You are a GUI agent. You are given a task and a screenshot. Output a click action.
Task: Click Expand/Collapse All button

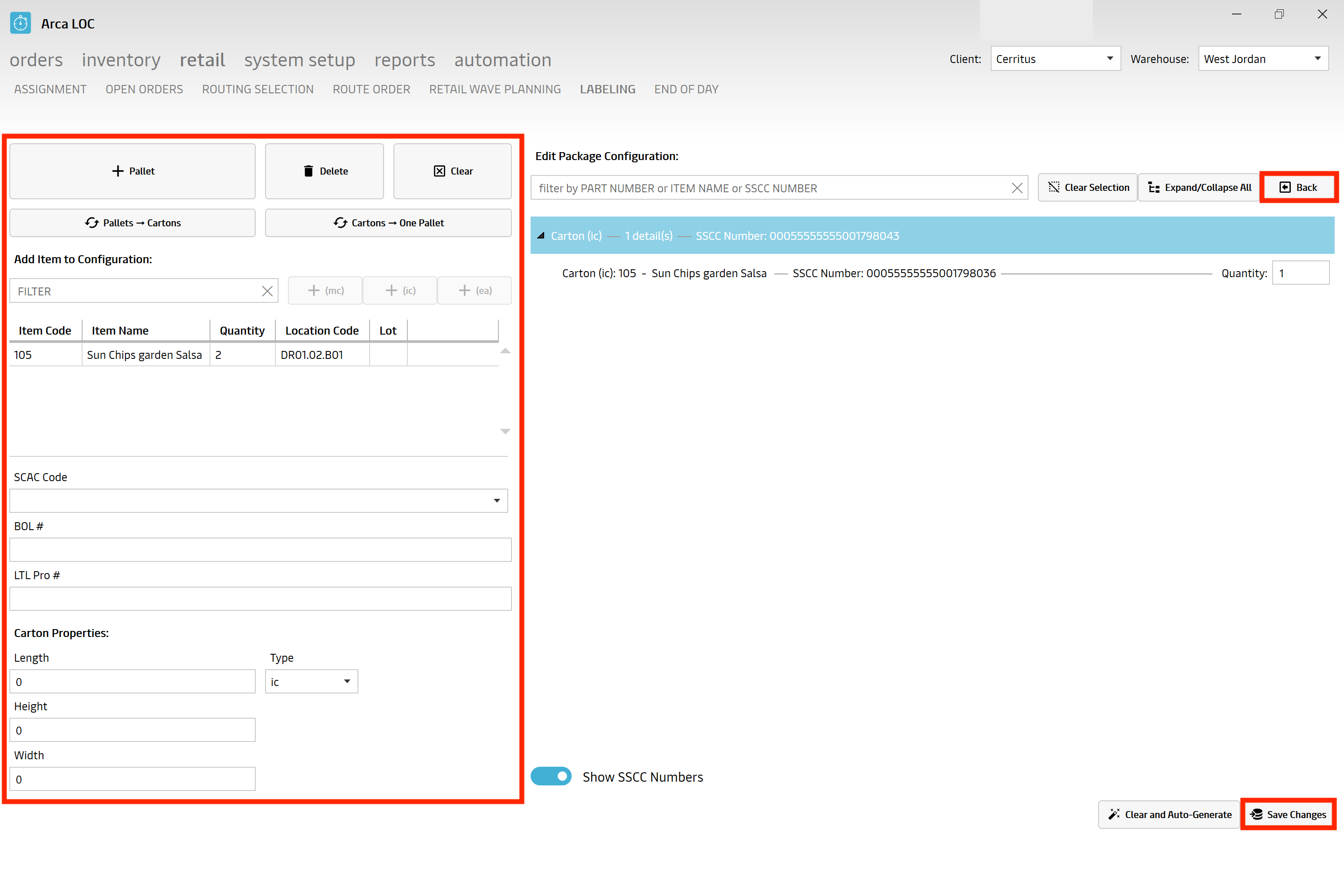(1199, 188)
